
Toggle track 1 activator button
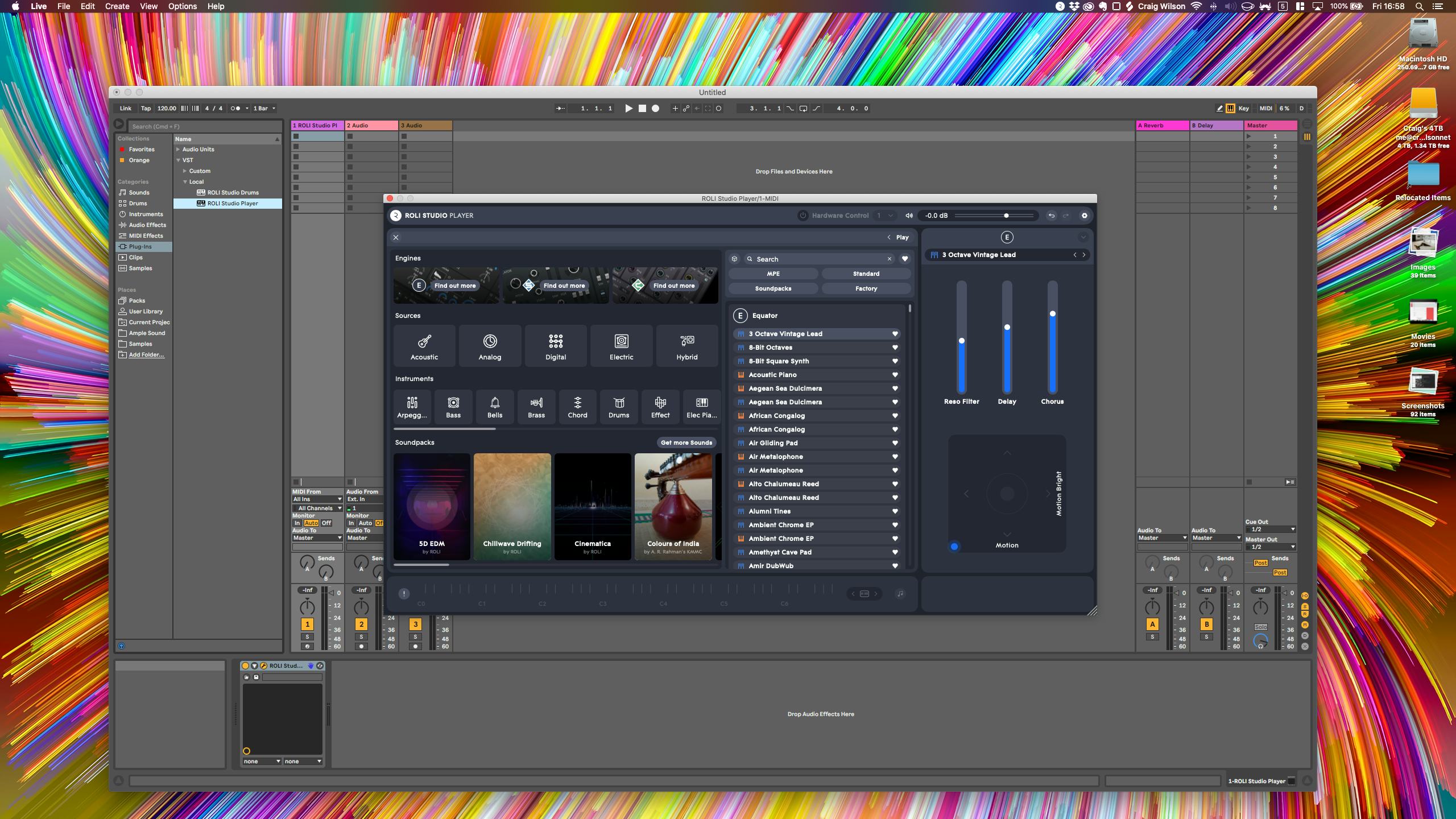pos(307,624)
